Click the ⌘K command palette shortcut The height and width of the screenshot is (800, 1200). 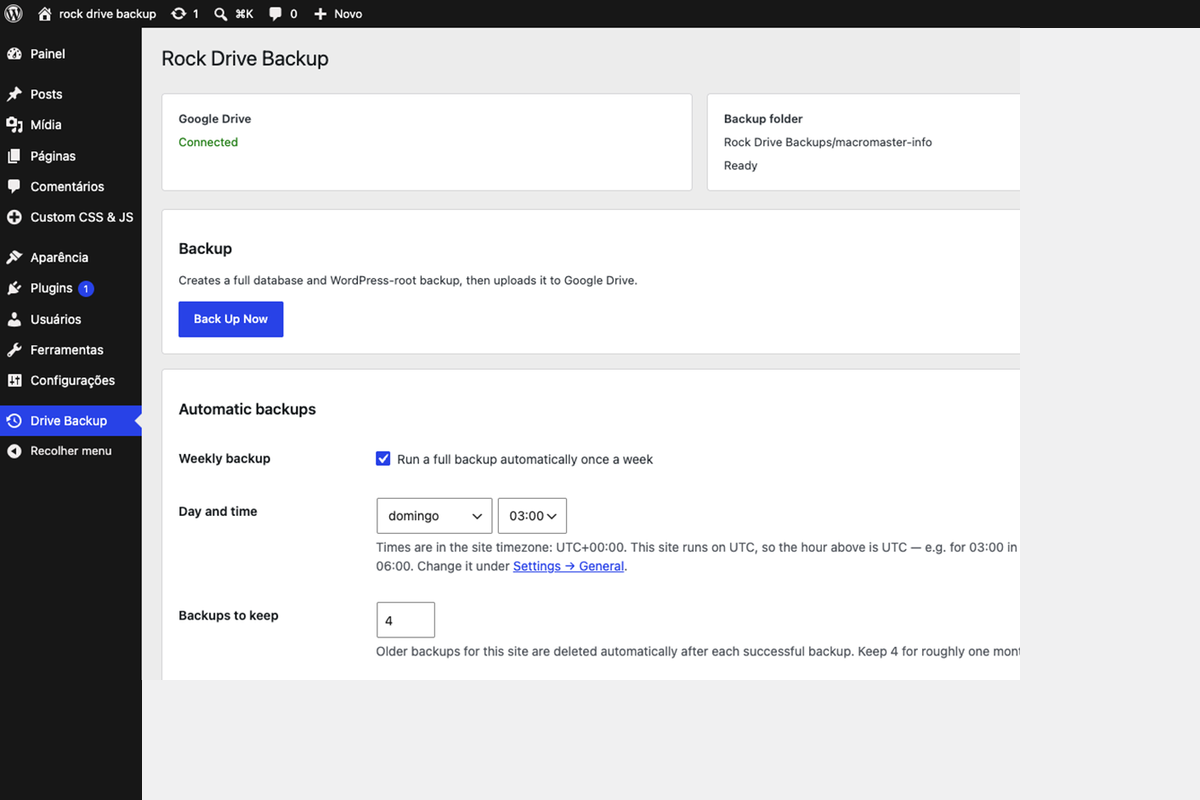coord(244,14)
